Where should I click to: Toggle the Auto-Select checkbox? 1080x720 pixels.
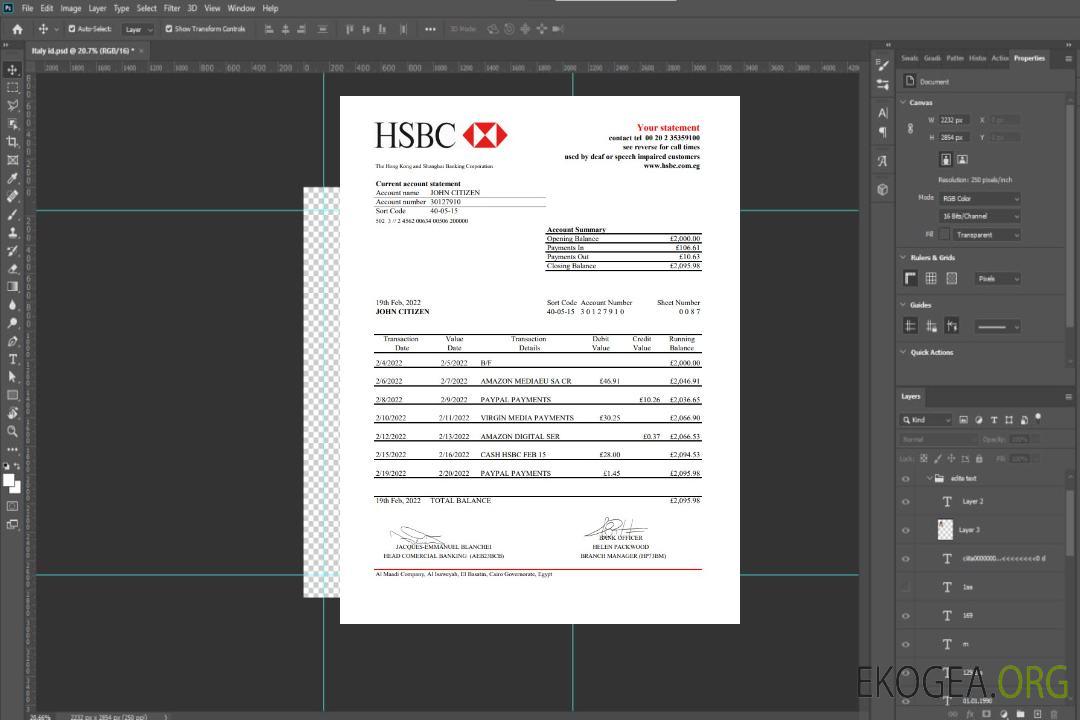point(72,29)
